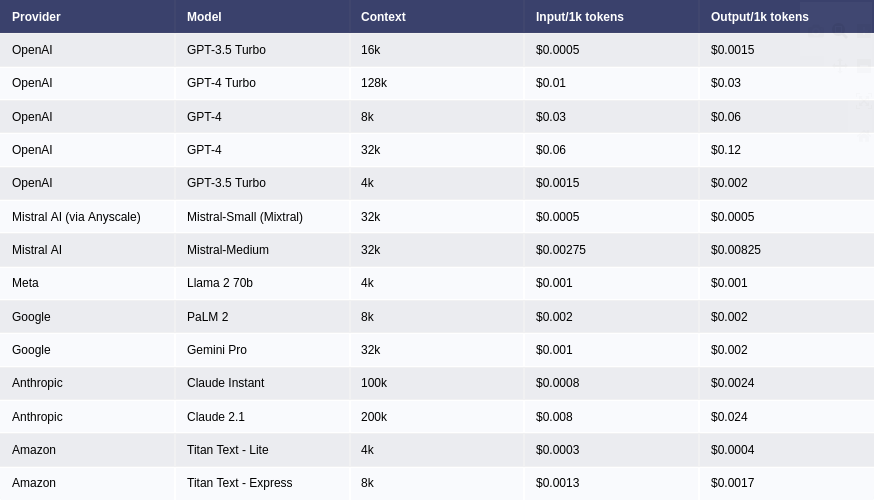Select the $0.002 input price for PaLM 2

[554, 317]
